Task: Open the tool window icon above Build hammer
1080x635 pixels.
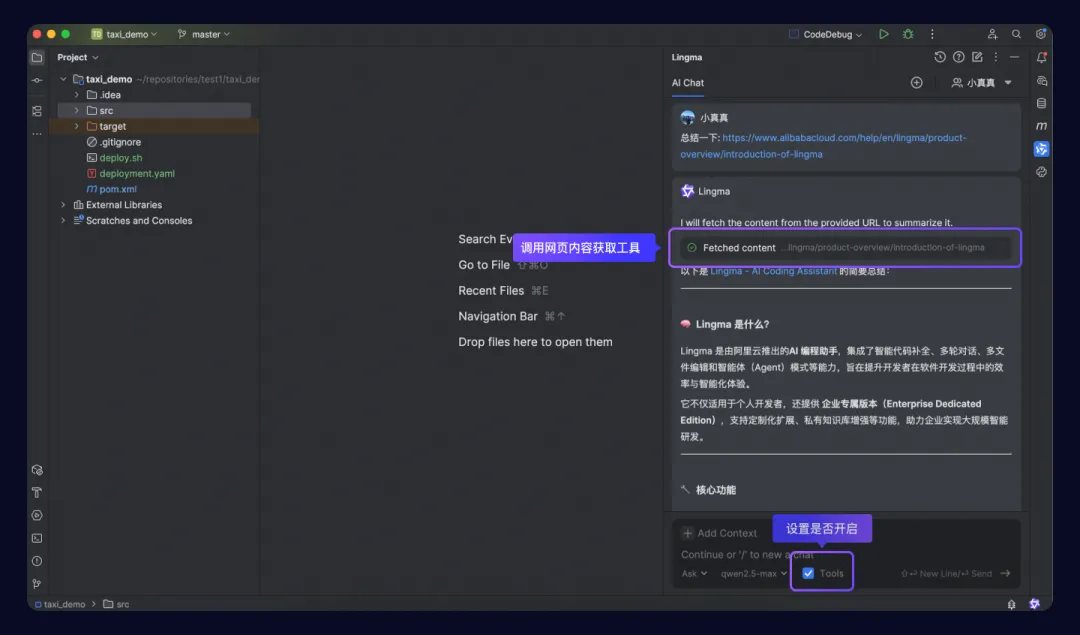Action: (37, 470)
